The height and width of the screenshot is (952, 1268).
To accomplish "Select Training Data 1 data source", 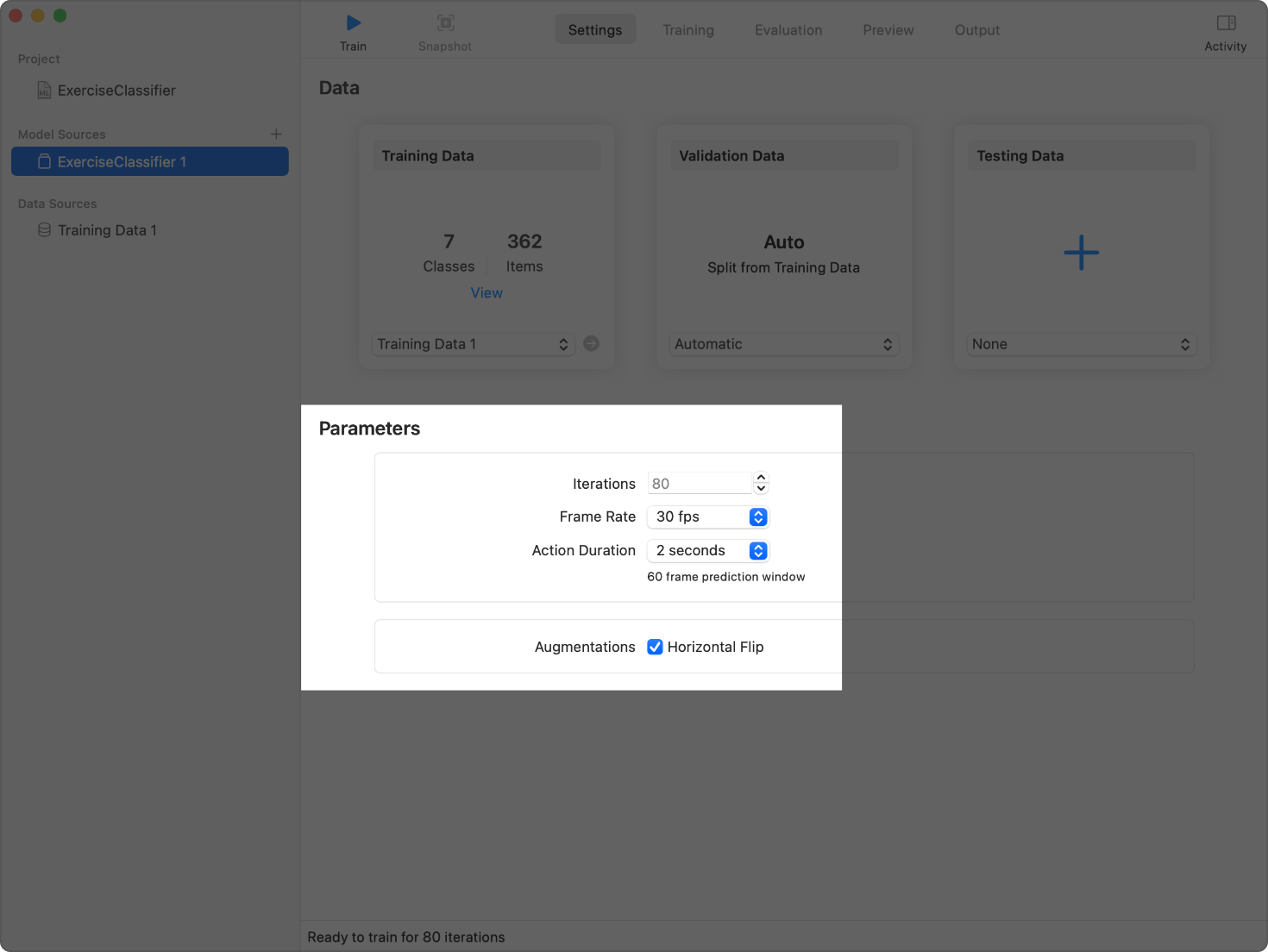I will (x=107, y=230).
